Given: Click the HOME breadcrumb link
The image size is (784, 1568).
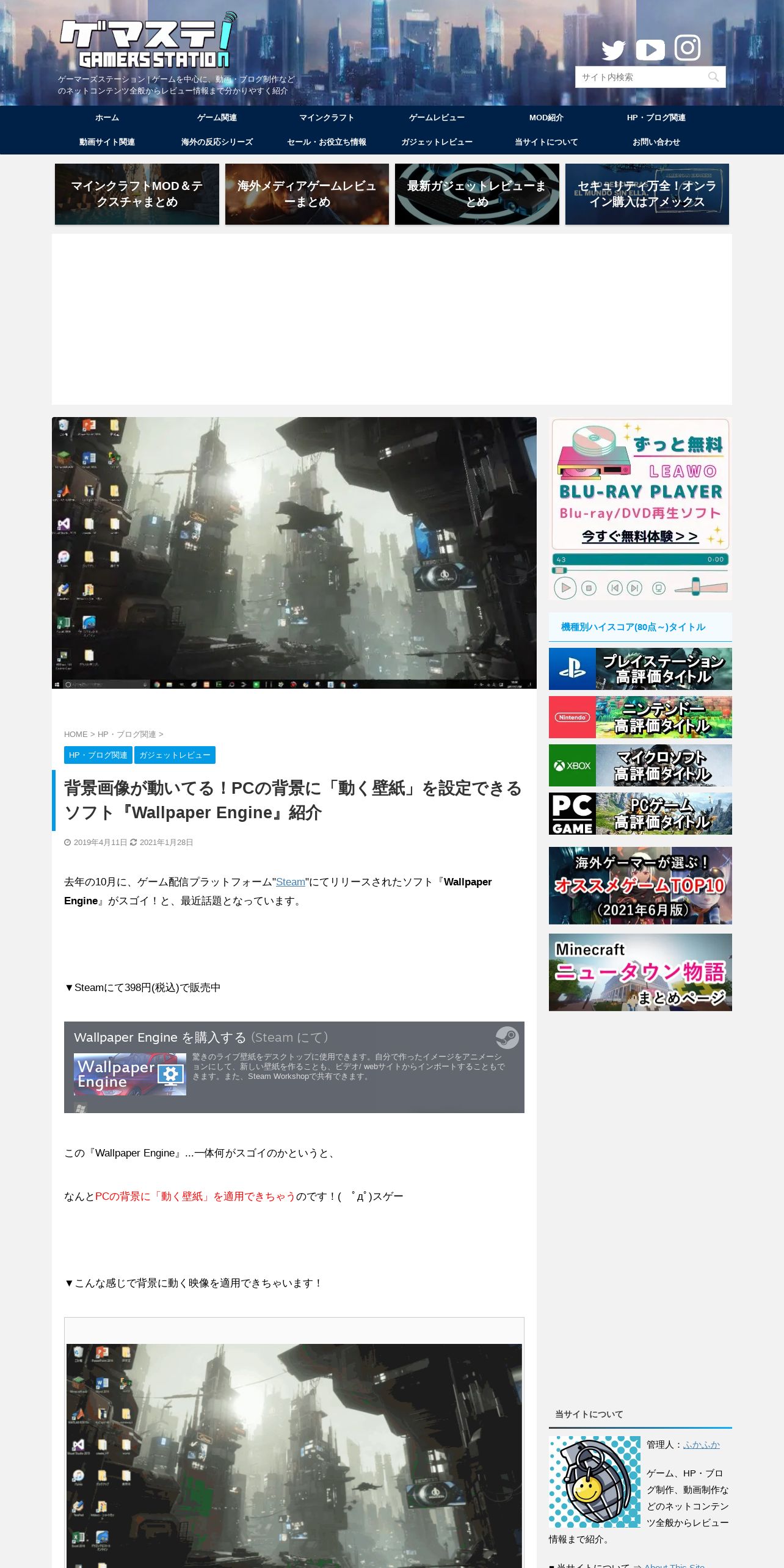Looking at the screenshot, I should click(x=76, y=735).
